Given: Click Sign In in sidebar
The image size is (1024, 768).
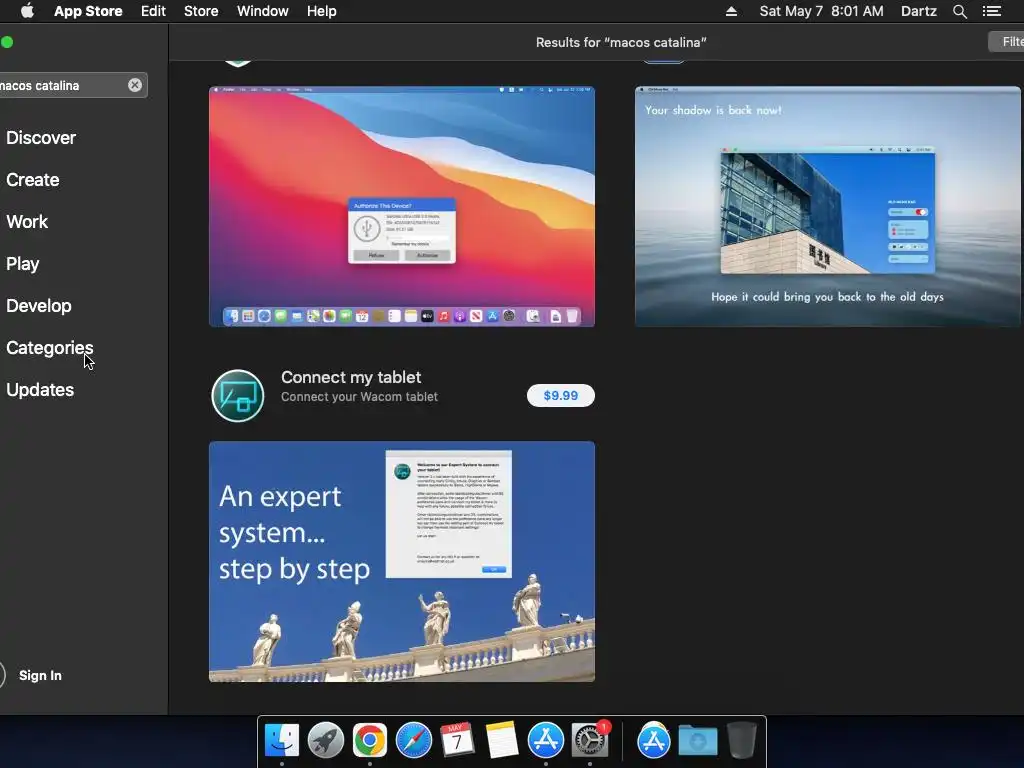Looking at the screenshot, I should (40, 675).
